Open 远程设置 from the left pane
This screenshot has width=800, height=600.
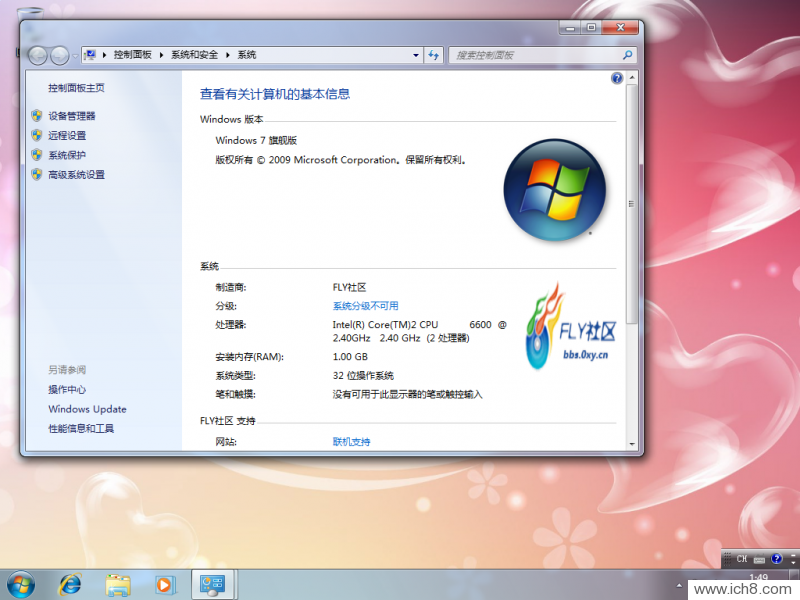pos(67,135)
